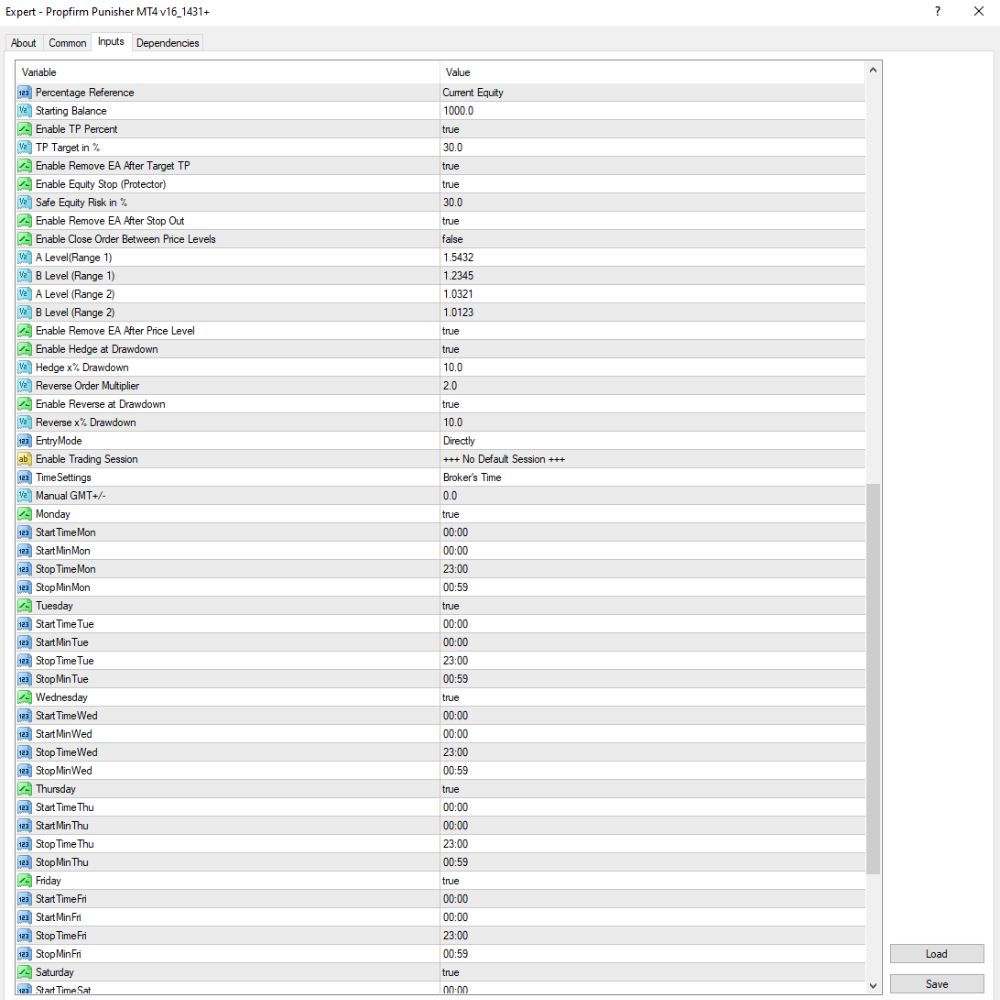
Task: Click the StartTimeMon row icon
Action: click(x=24, y=533)
